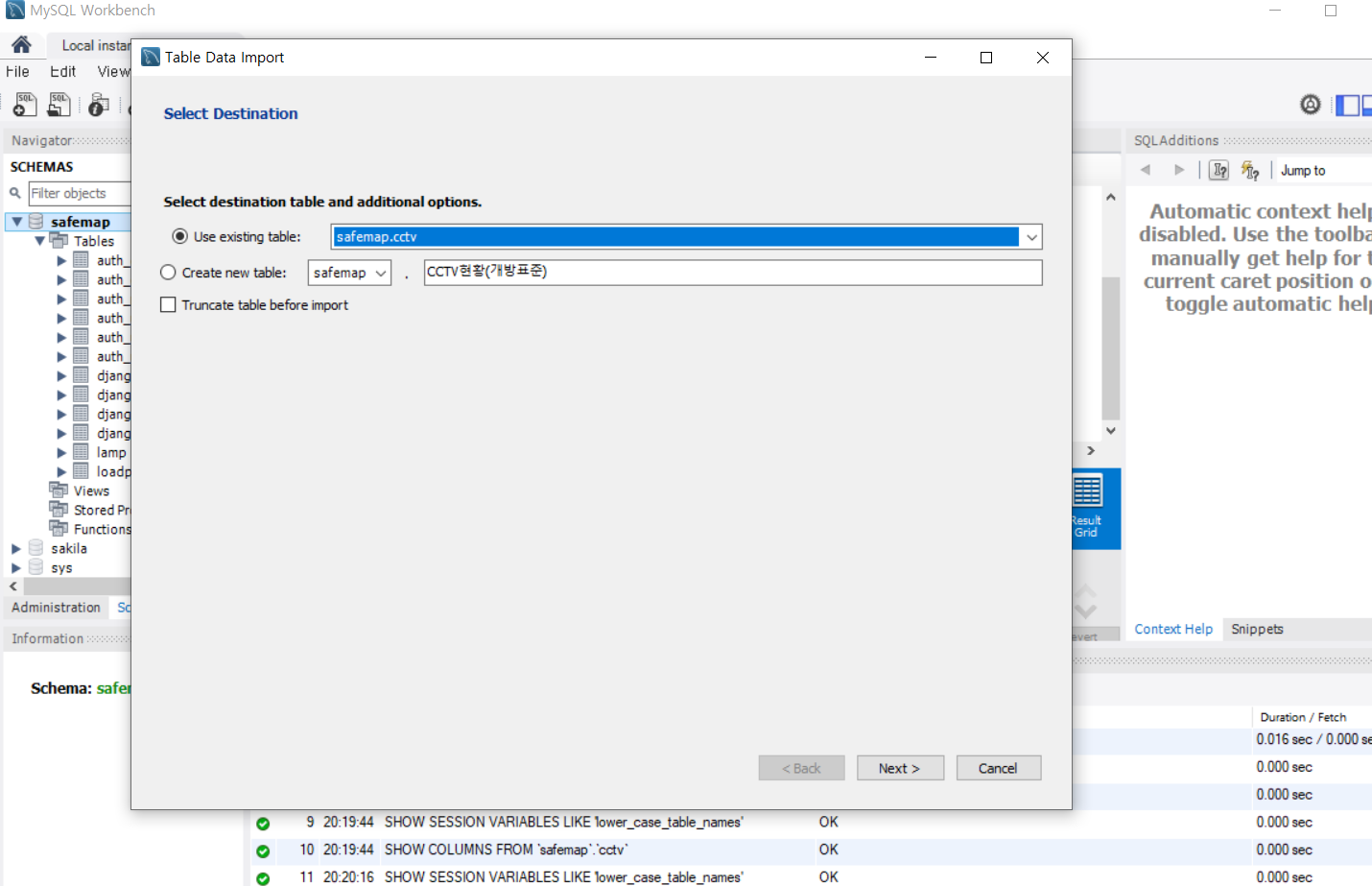
Task: Click the SHOW COLUMNS FROM safemap.cctv log entry
Action: pyautogui.click(x=507, y=850)
